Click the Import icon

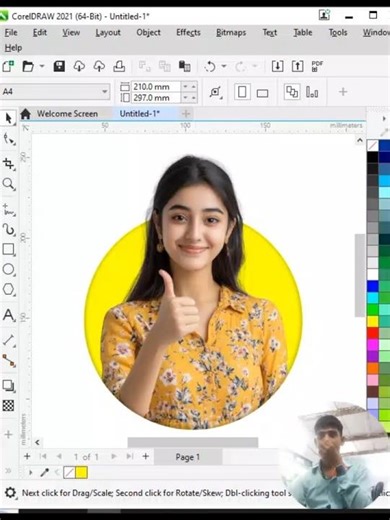click(x=277, y=66)
